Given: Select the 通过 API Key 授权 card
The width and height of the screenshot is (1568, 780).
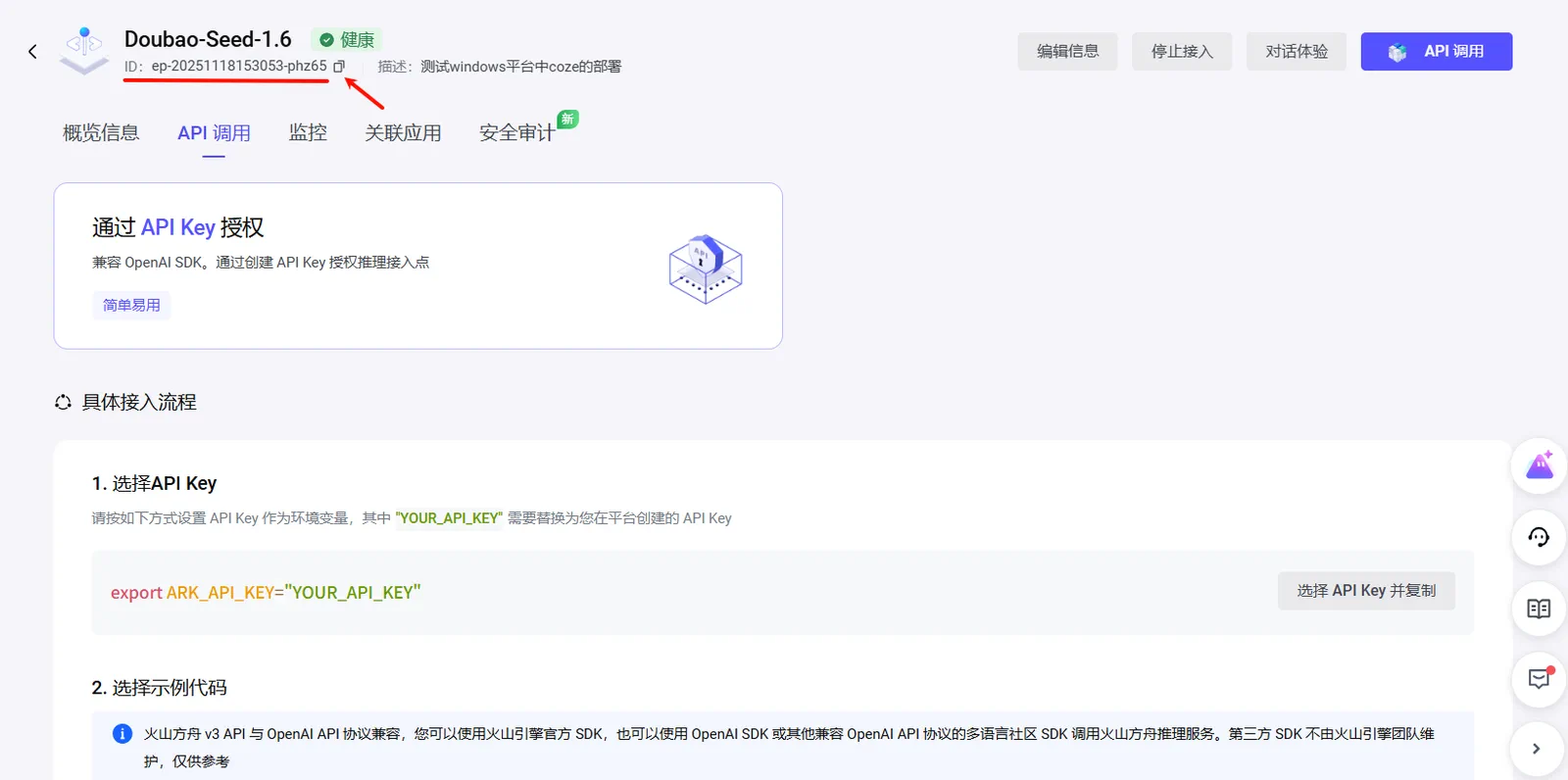Looking at the screenshot, I should pyautogui.click(x=418, y=266).
